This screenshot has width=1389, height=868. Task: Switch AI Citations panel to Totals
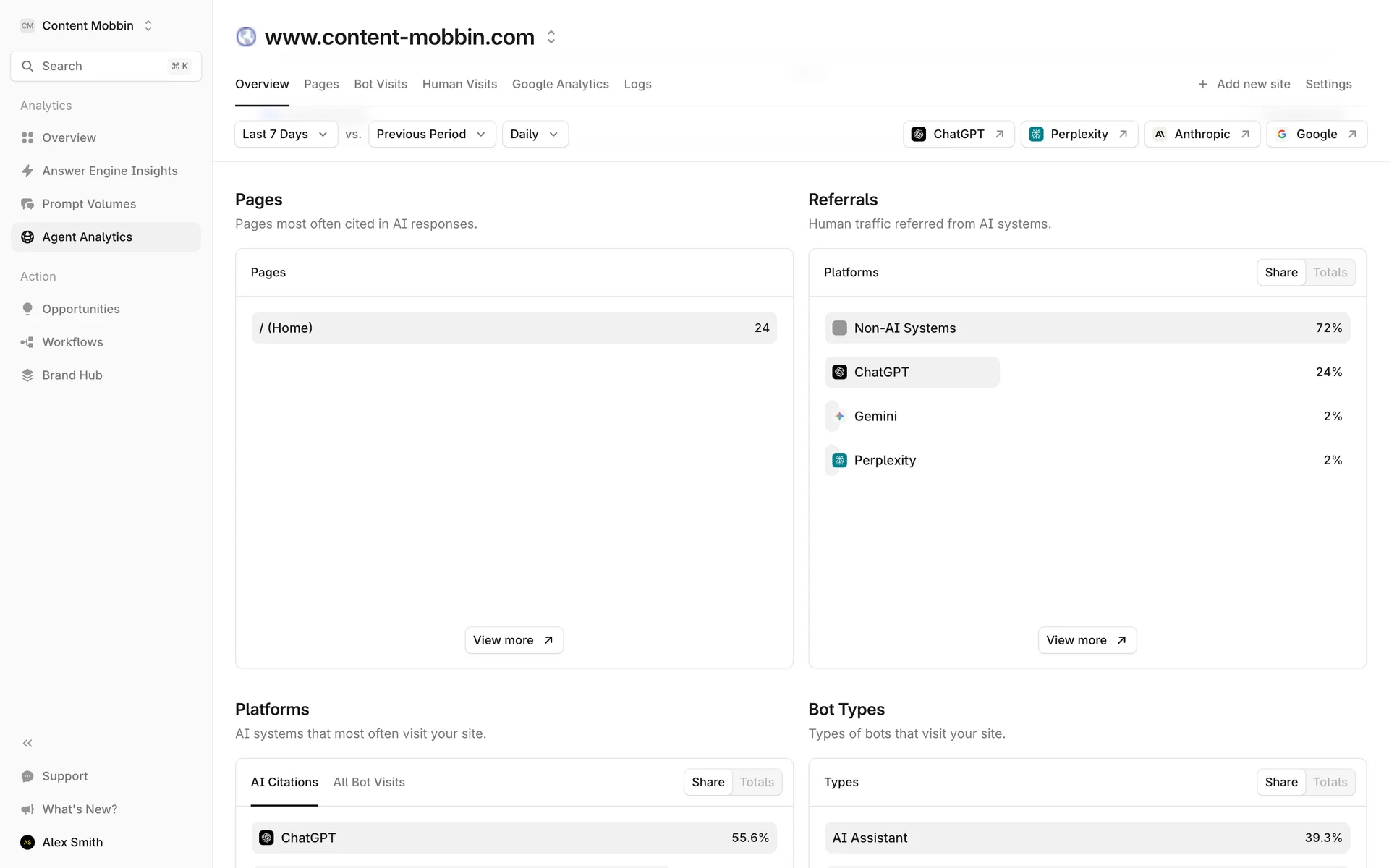tap(757, 782)
